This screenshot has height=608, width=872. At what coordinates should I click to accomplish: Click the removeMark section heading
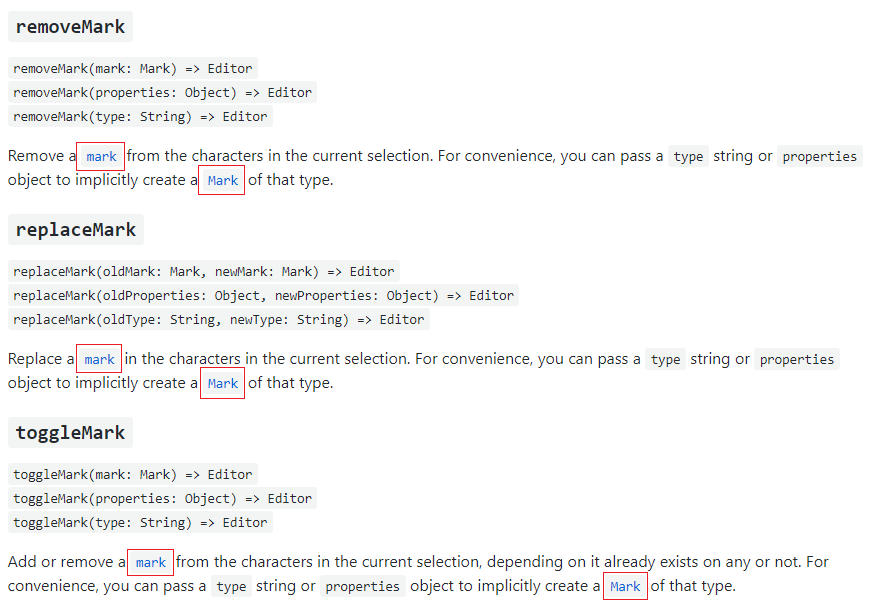tap(70, 27)
